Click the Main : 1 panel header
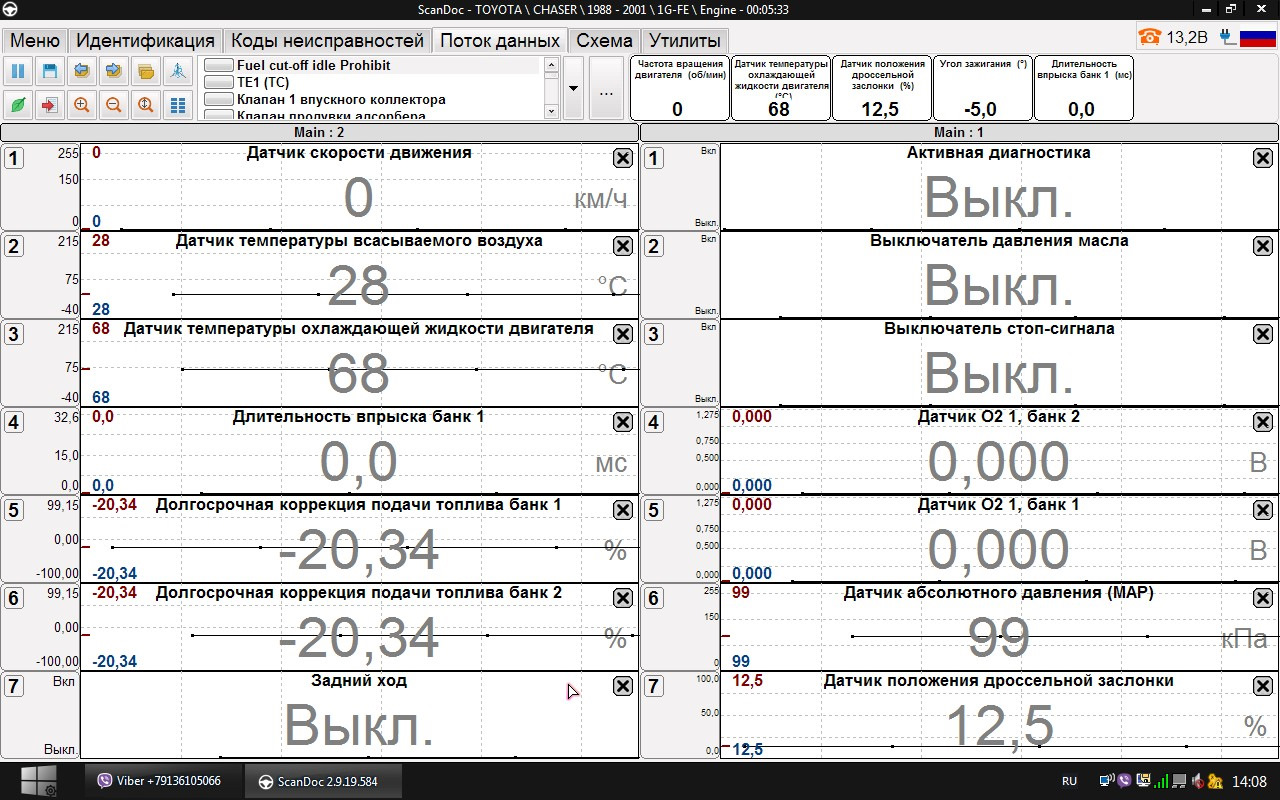 [x=959, y=132]
